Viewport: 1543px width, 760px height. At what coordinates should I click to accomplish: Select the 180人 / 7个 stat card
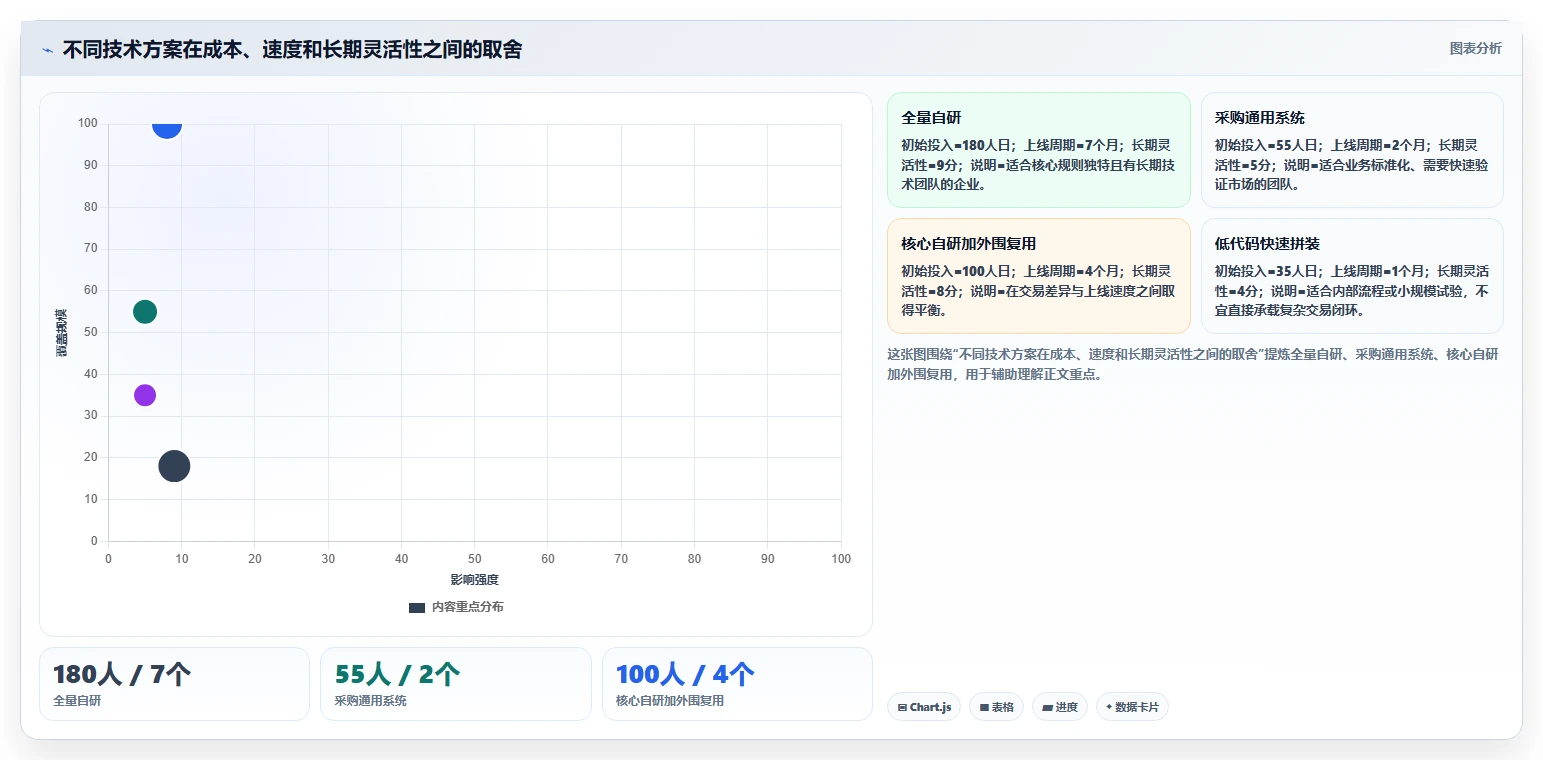[174, 684]
